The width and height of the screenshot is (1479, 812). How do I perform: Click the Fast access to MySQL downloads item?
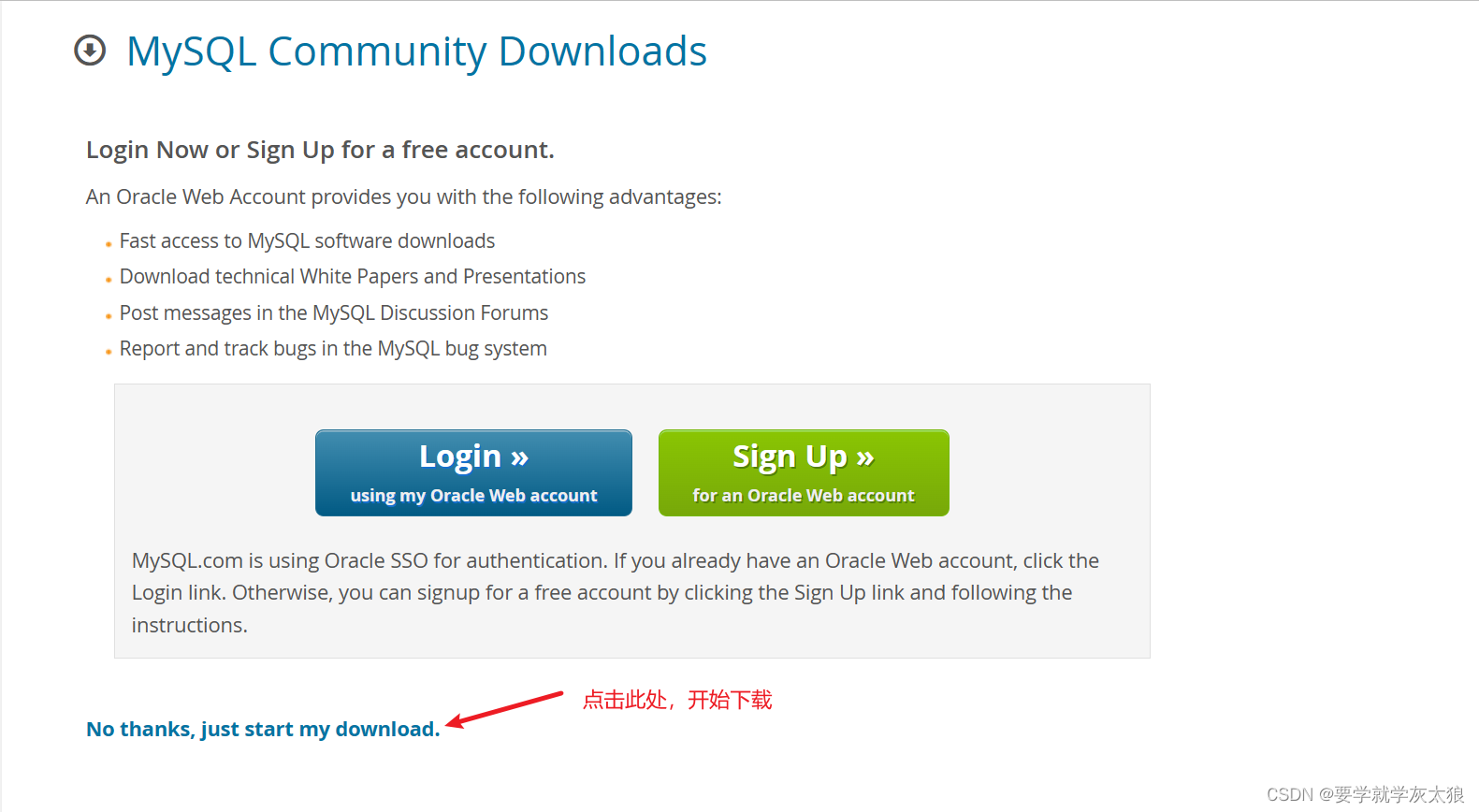(x=307, y=240)
